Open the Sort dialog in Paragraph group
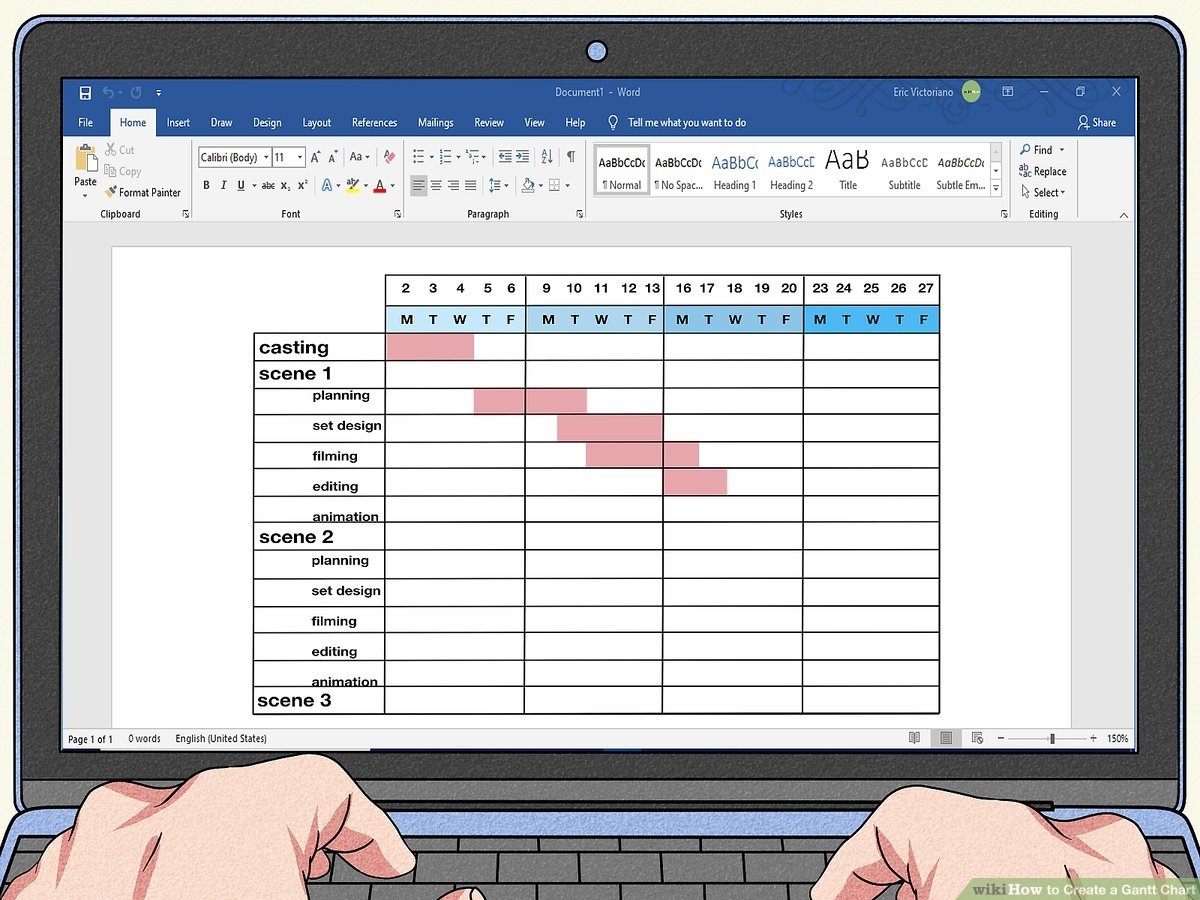1200x900 pixels. [x=547, y=156]
